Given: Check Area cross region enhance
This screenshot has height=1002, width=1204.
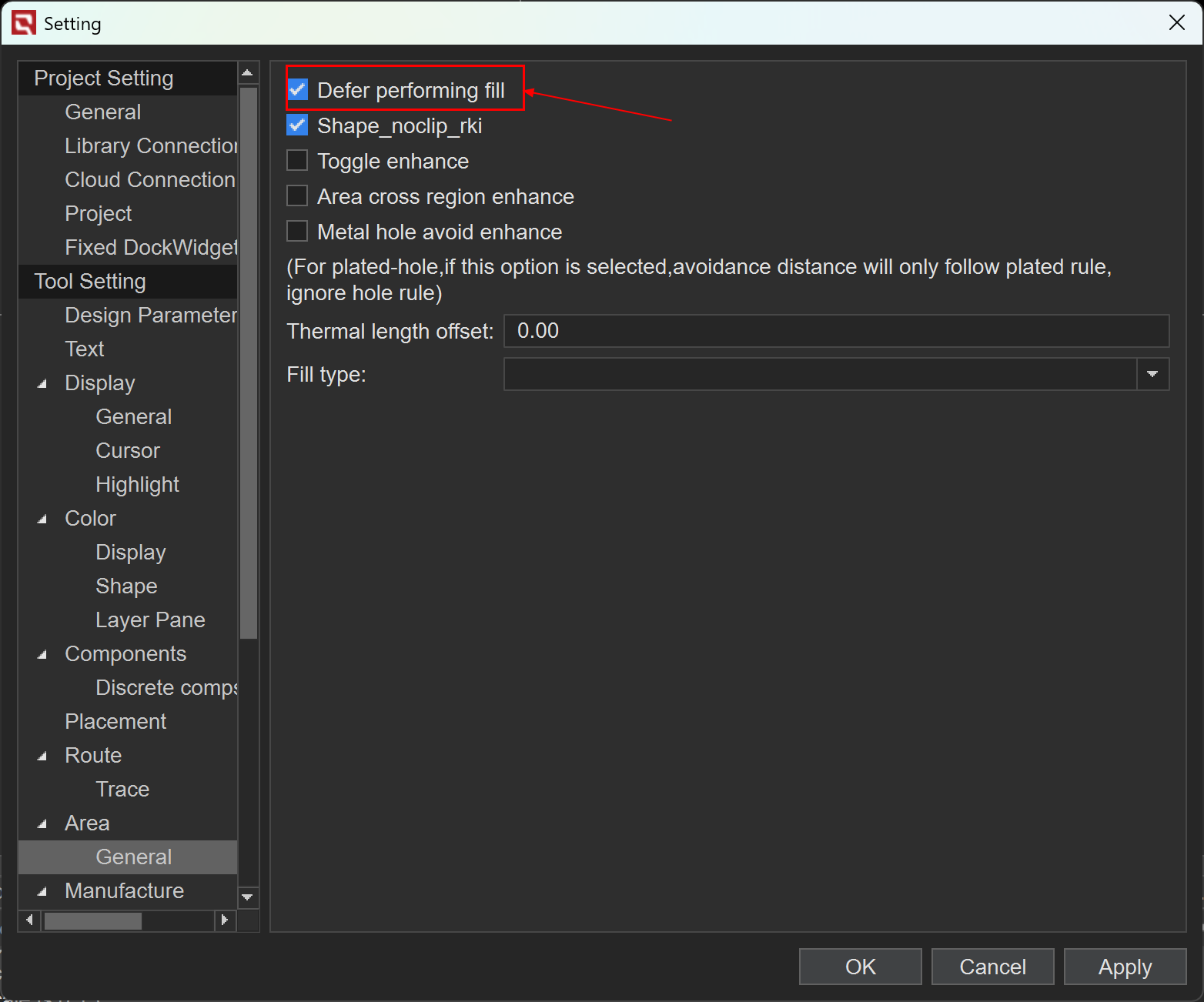Looking at the screenshot, I should pyautogui.click(x=297, y=196).
